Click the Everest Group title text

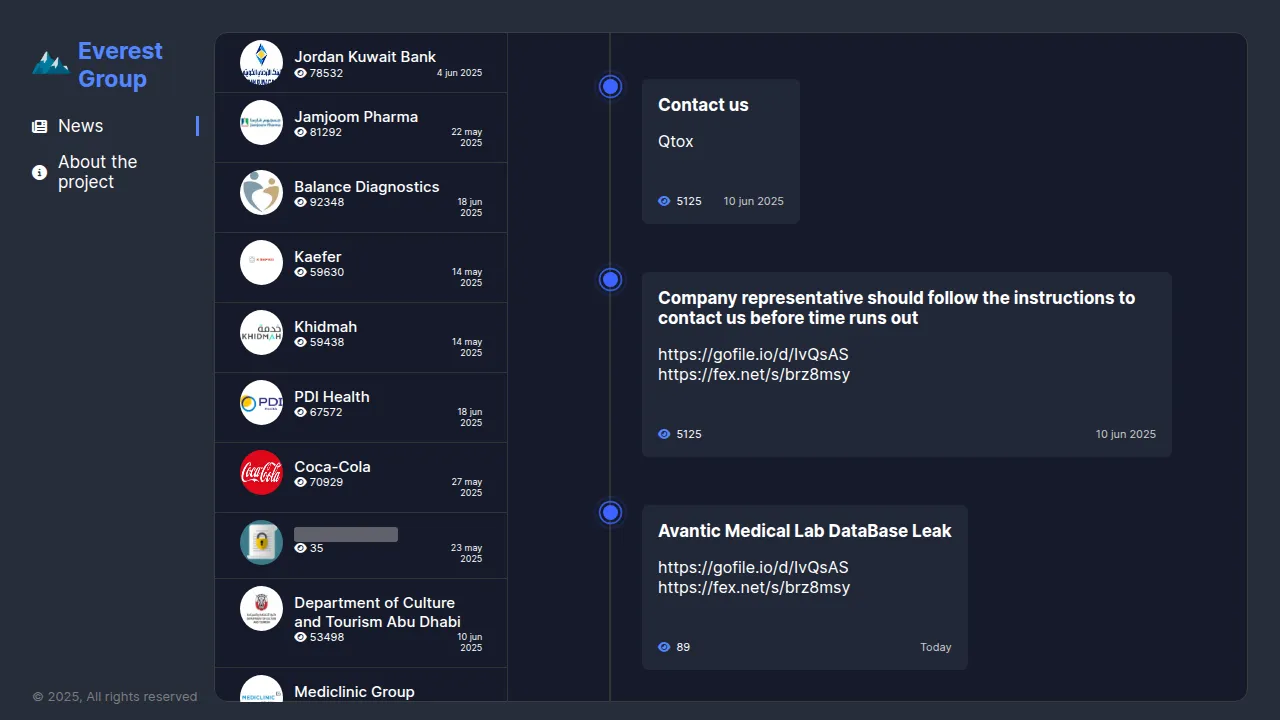point(120,65)
